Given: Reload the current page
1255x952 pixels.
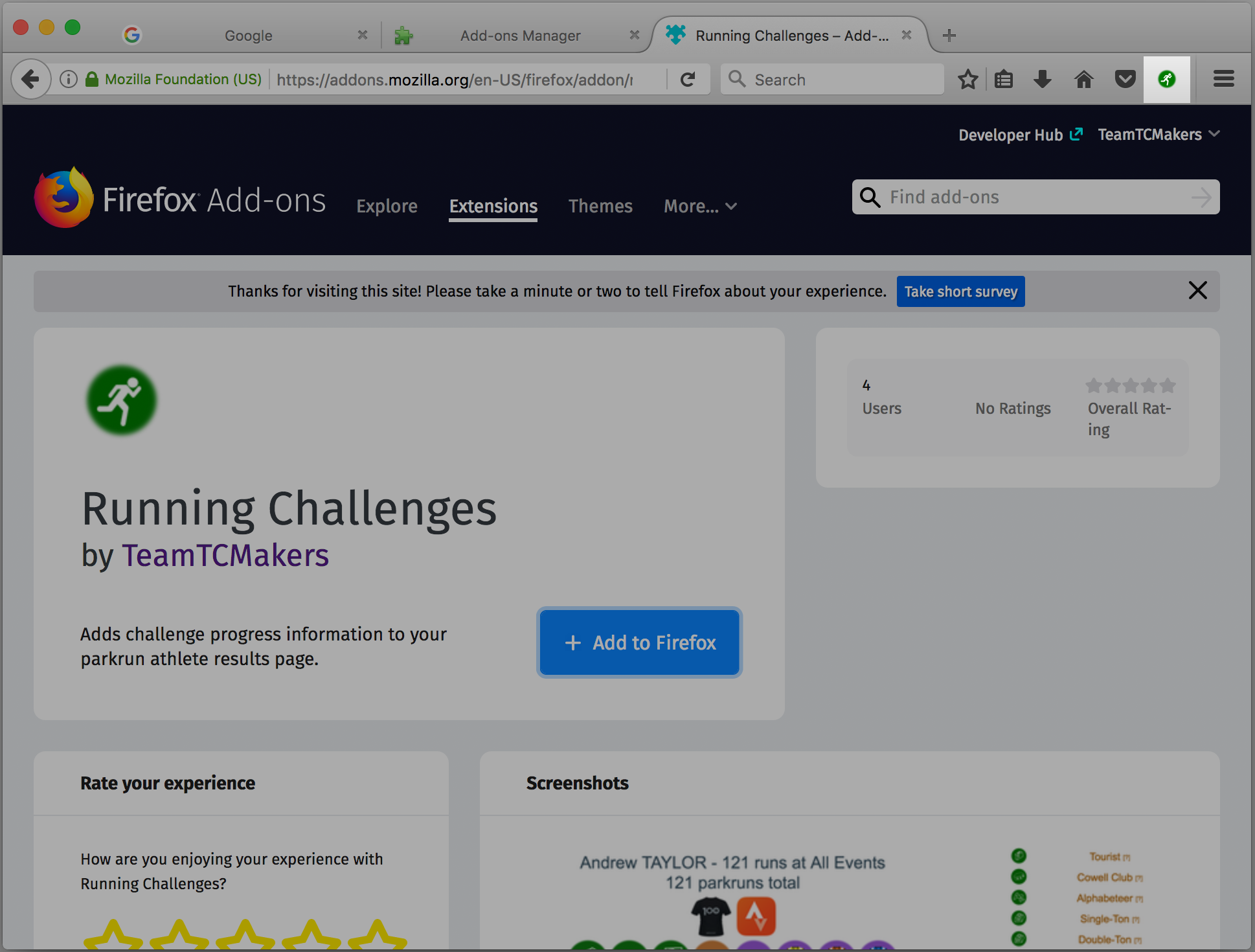Looking at the screenshot, I should tap(688, 80).
